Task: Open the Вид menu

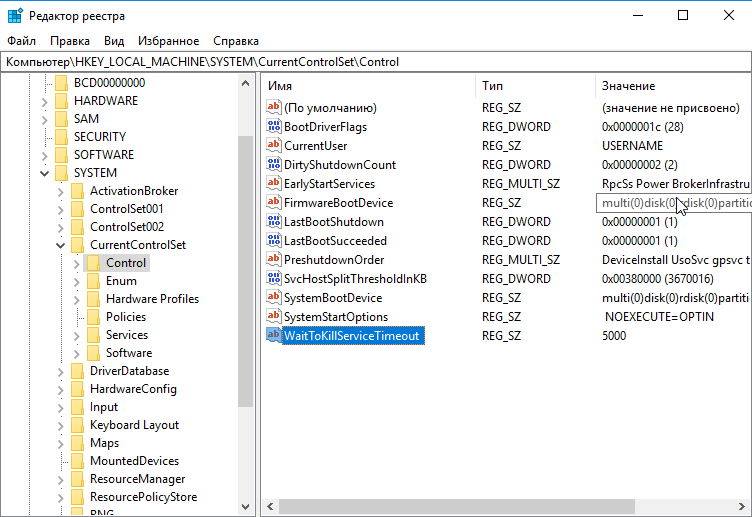Action: pos(114,41)
